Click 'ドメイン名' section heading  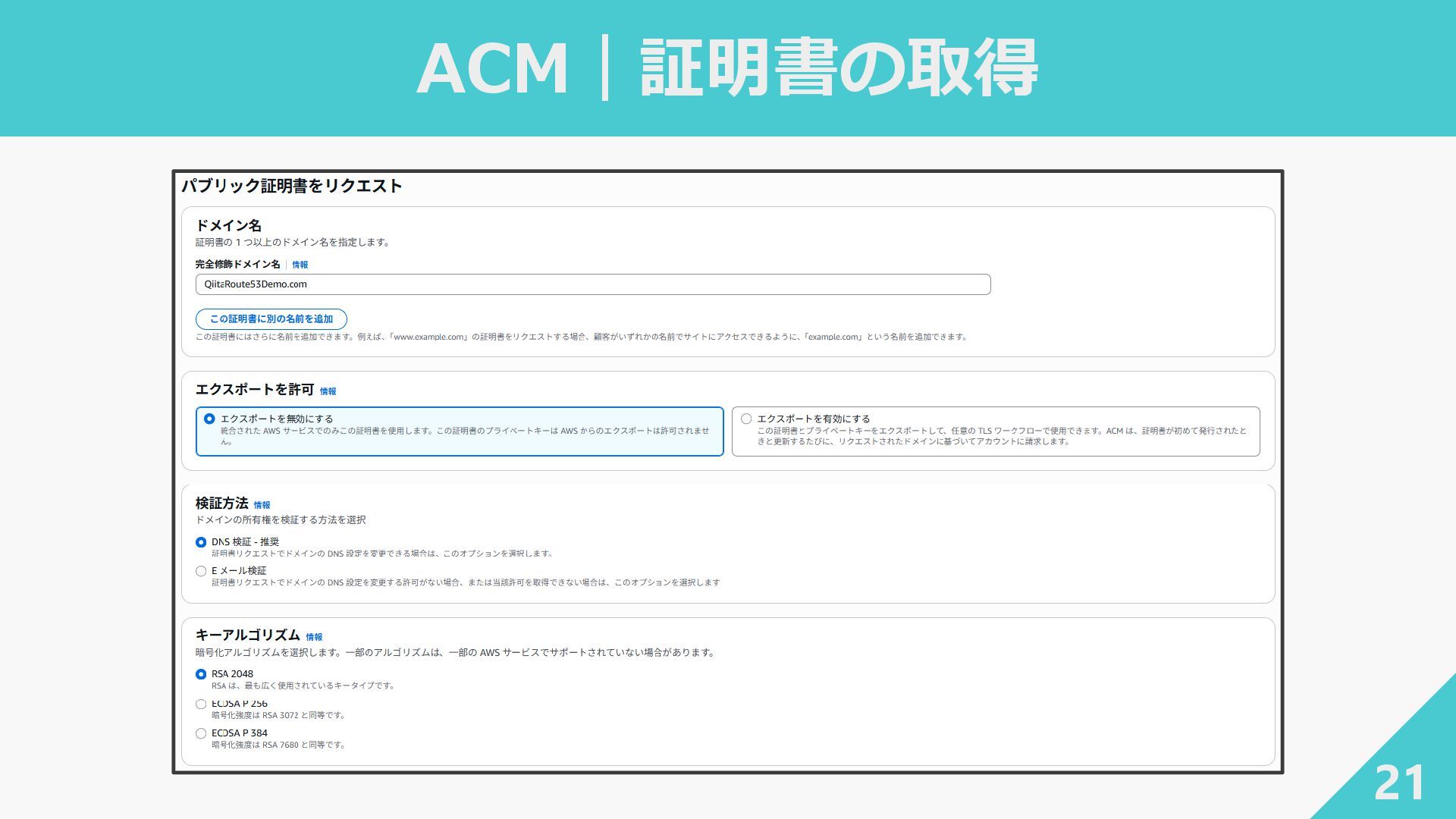tap(228, 225)
